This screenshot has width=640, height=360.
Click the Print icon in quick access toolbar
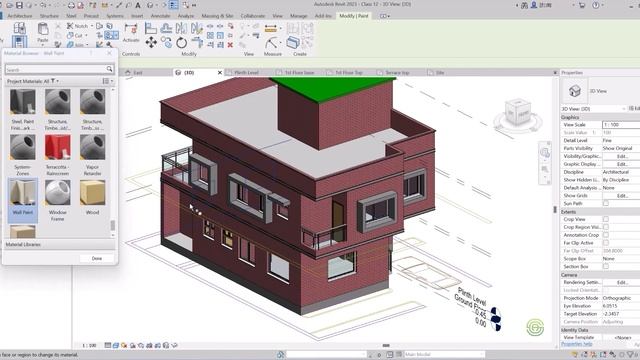[x=71, y=5]
